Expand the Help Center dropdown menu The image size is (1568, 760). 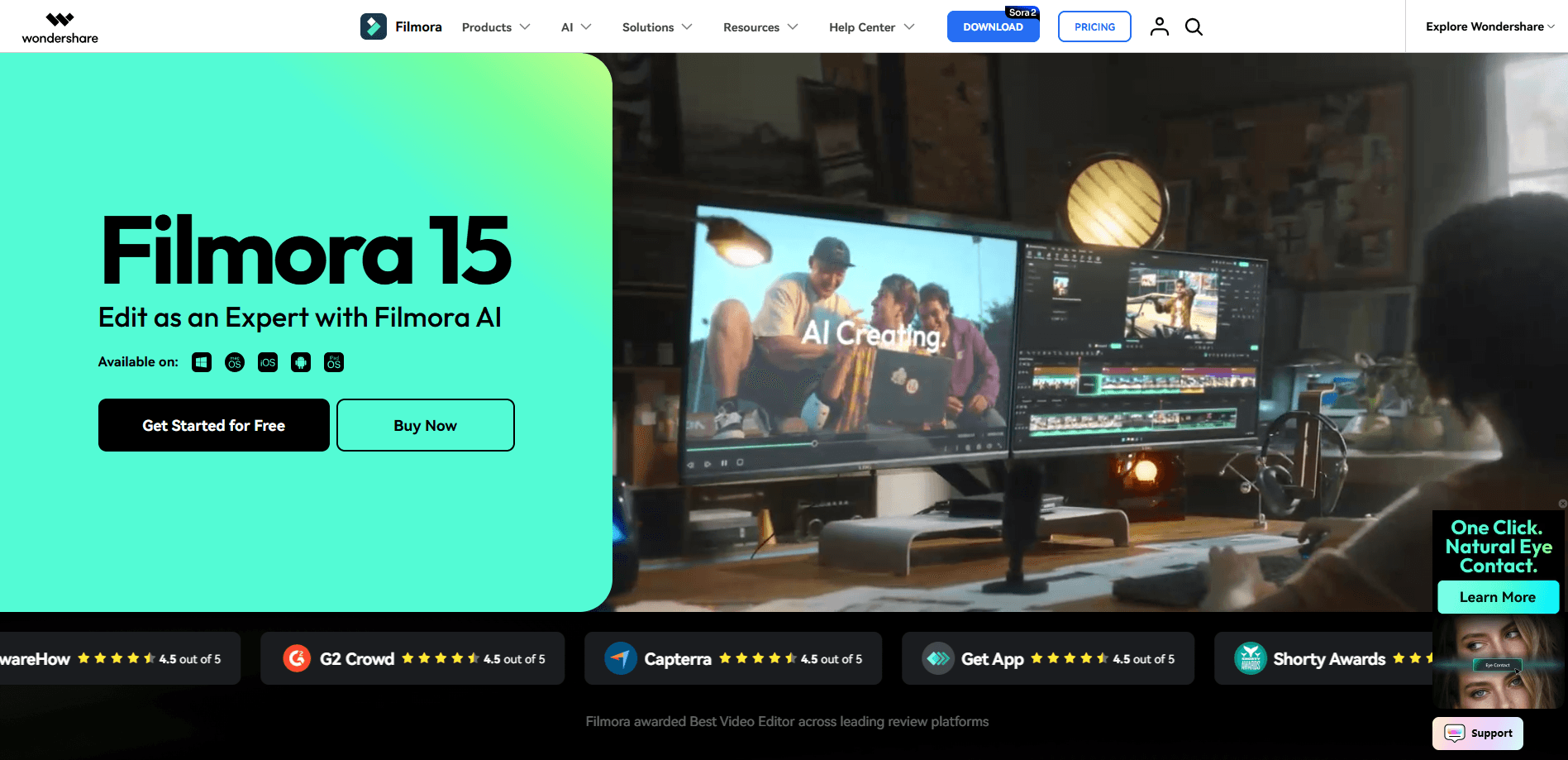click(x=872, y=27)
